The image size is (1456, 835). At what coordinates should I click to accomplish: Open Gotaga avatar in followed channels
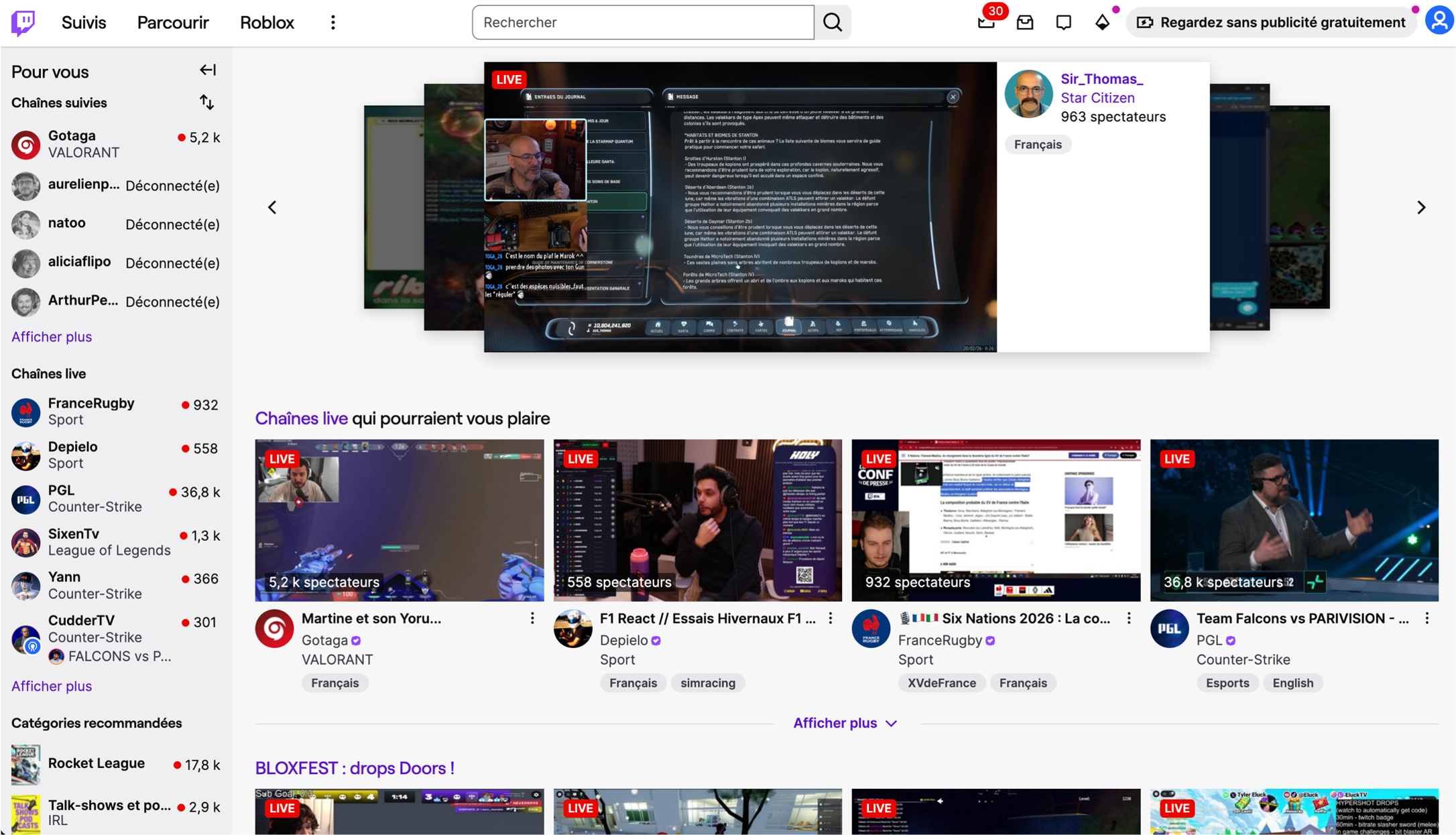pos(25,144)
